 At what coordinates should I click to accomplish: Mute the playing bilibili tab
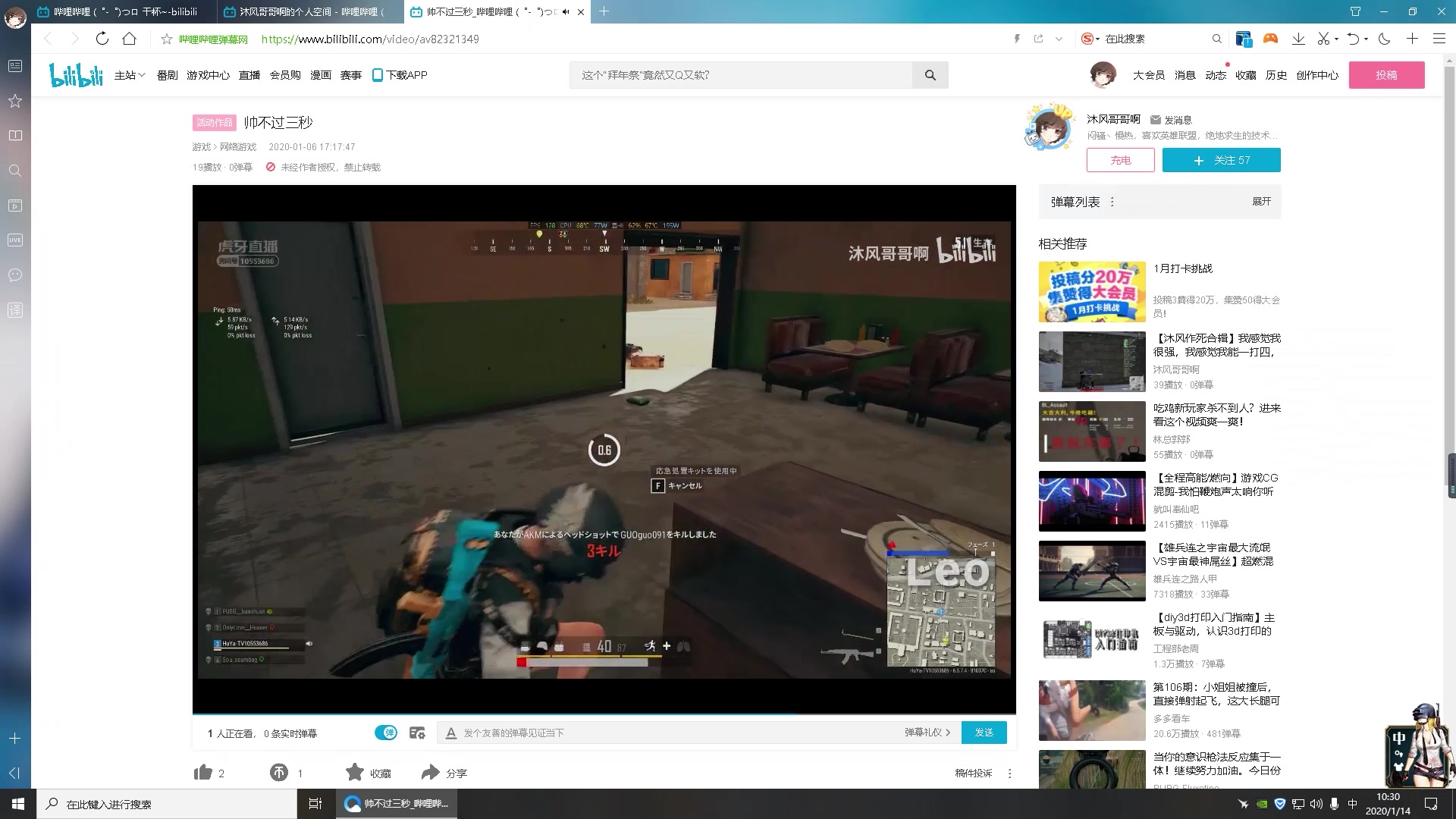566,12
